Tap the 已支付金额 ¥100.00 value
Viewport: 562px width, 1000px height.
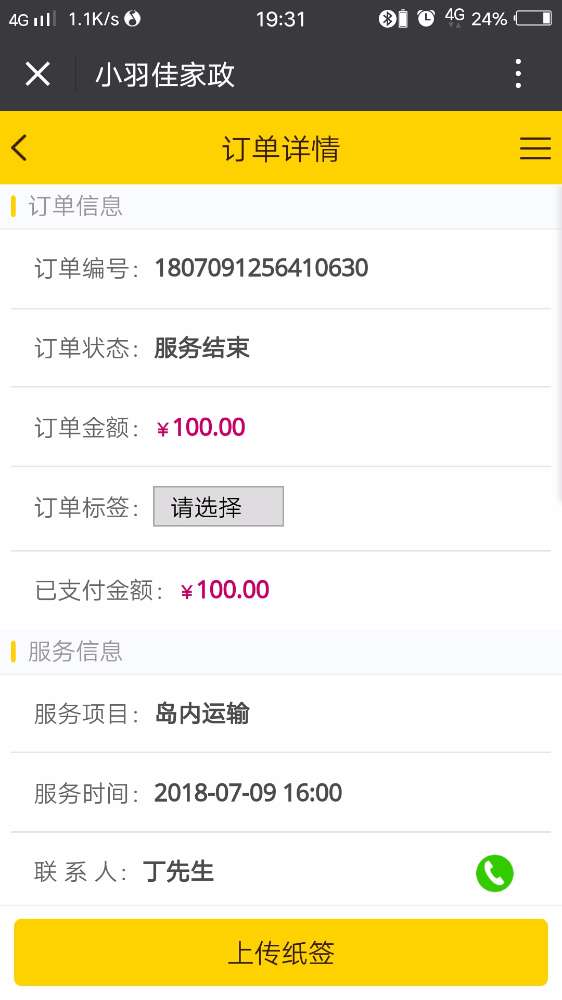[225, 590]
